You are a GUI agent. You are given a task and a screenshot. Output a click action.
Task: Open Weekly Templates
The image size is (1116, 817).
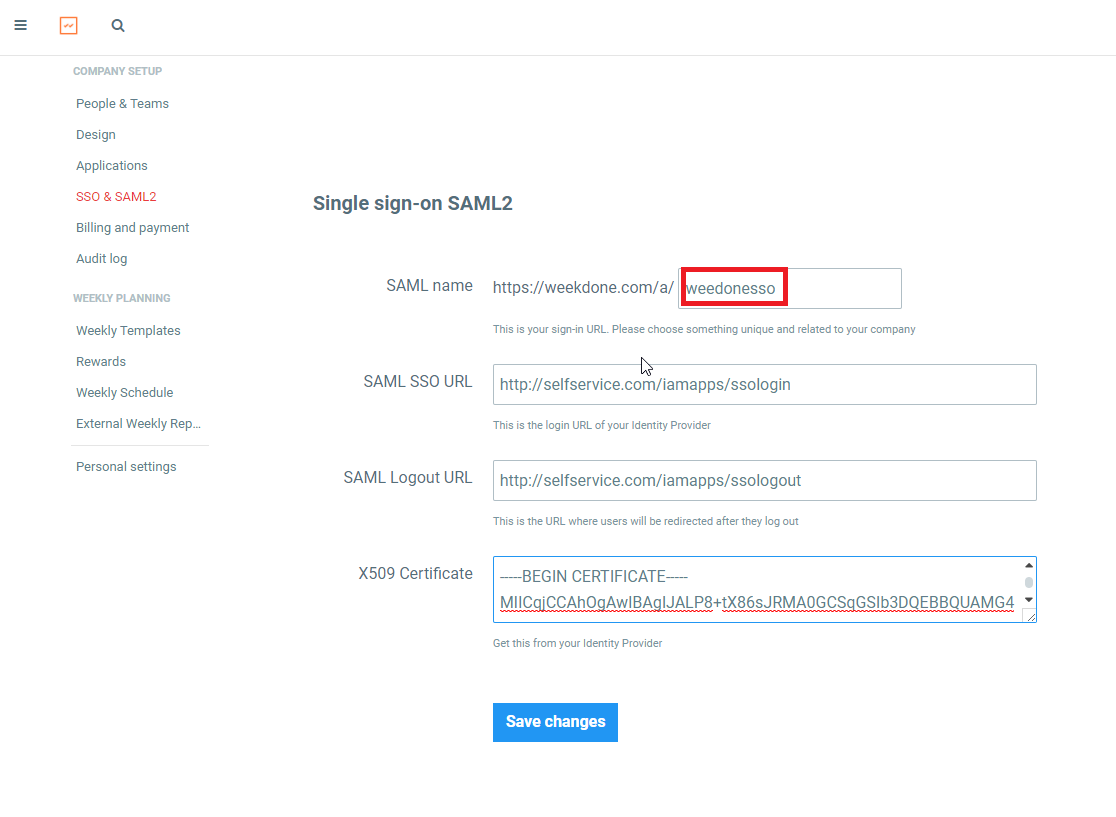pyautogui.click(x=128, y=330)
